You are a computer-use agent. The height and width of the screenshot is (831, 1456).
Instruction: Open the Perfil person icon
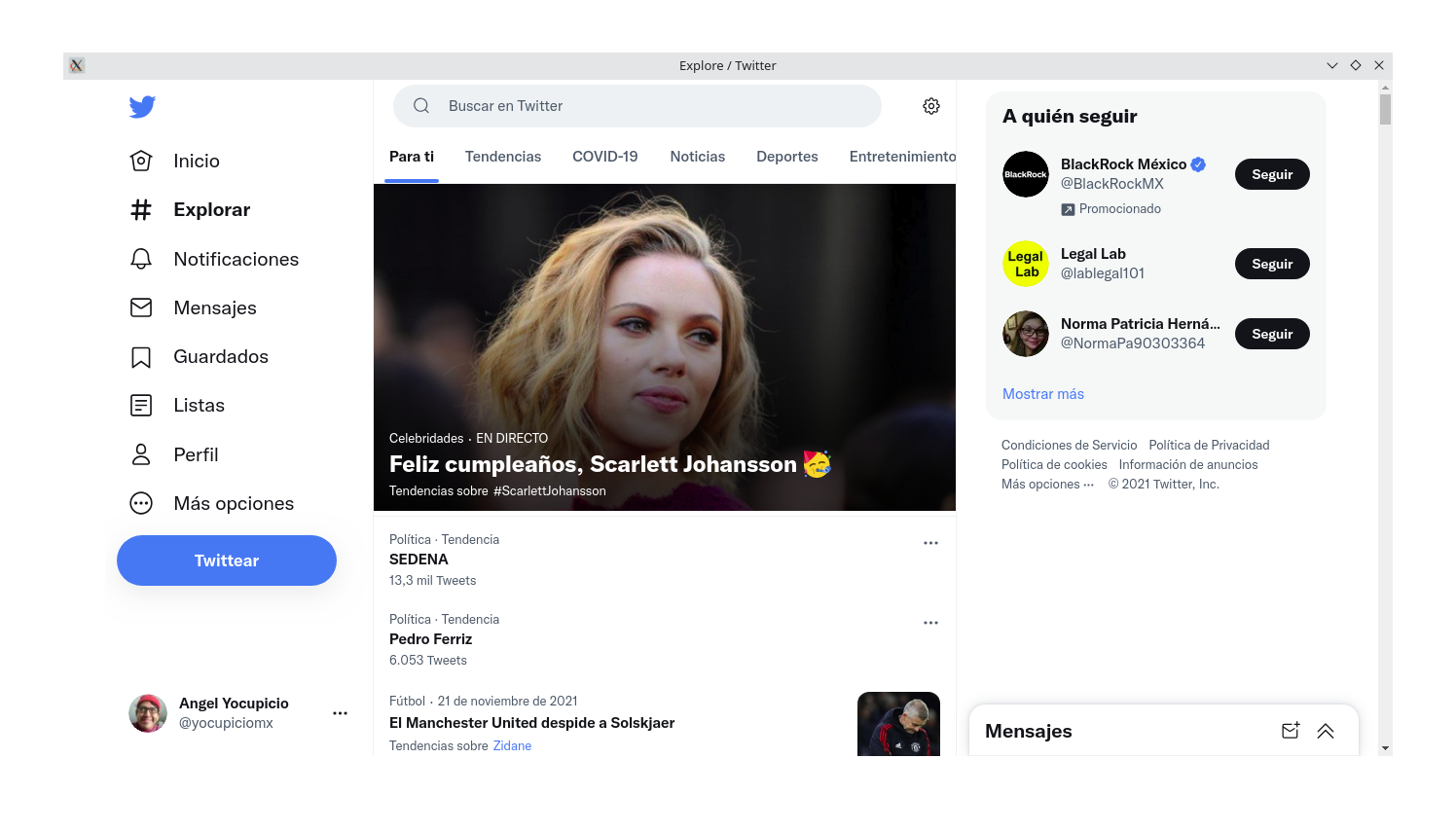pyautogui.click(x=141, y=454)
